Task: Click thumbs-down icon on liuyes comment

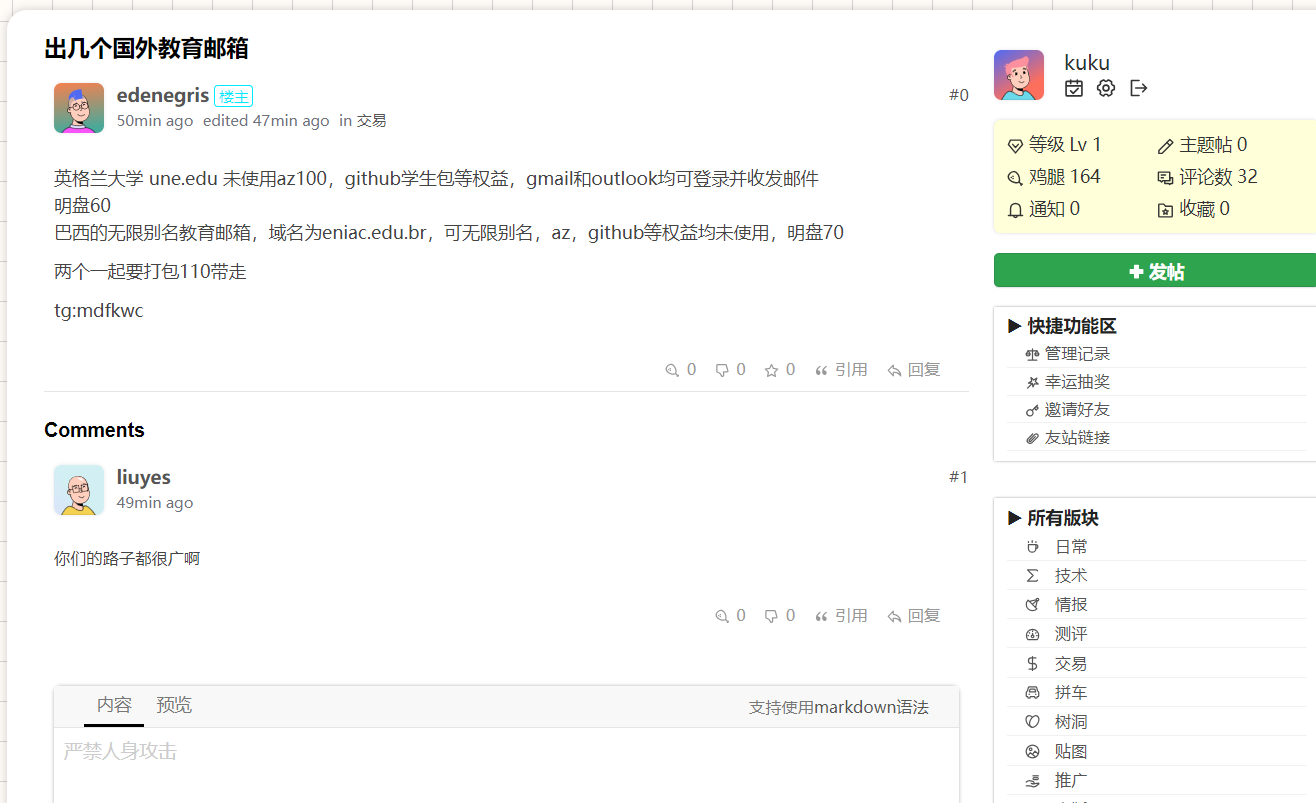Action: coord(771,616)
